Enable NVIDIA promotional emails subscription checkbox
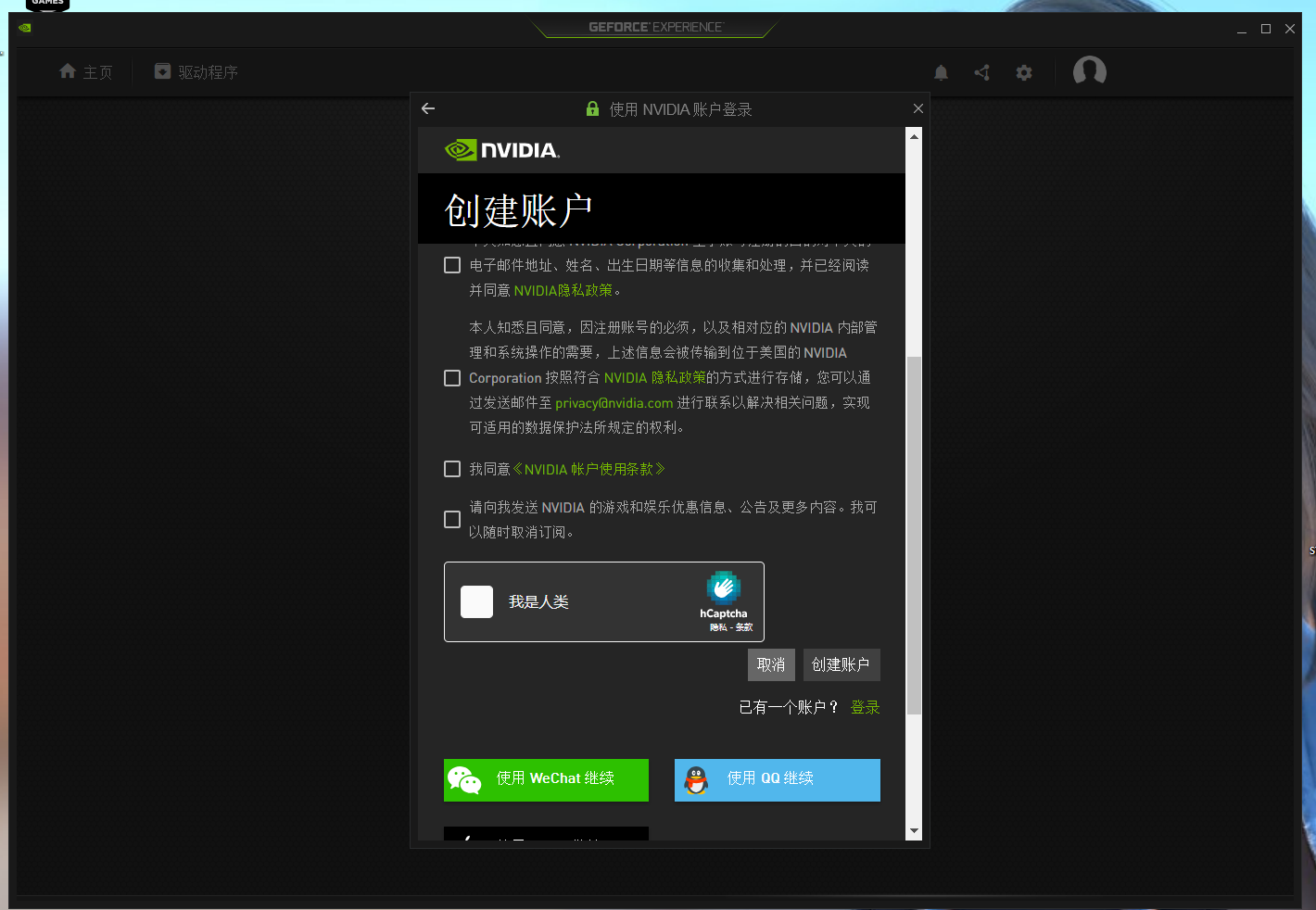Screen dimensions: 1316x910 451,519
